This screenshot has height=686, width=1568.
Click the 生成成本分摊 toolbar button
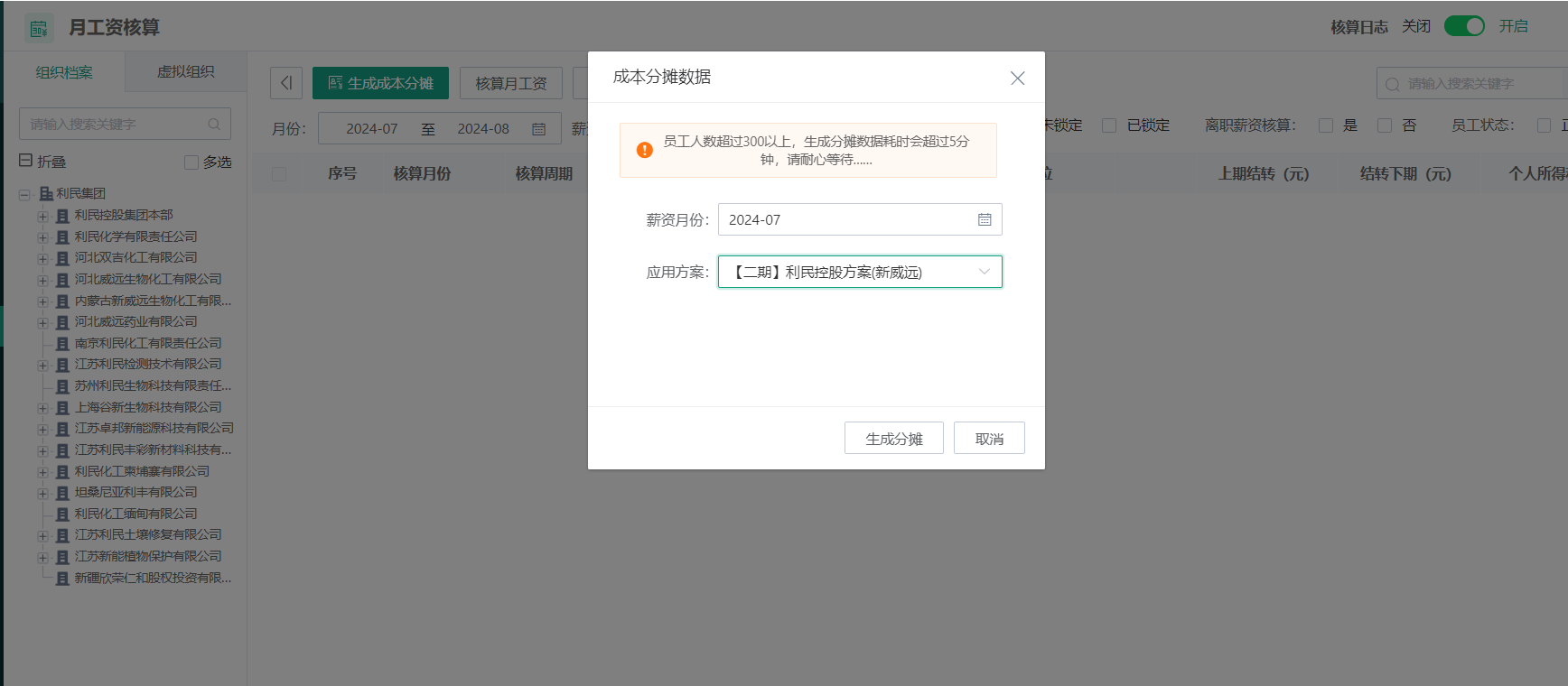point(380,83)
